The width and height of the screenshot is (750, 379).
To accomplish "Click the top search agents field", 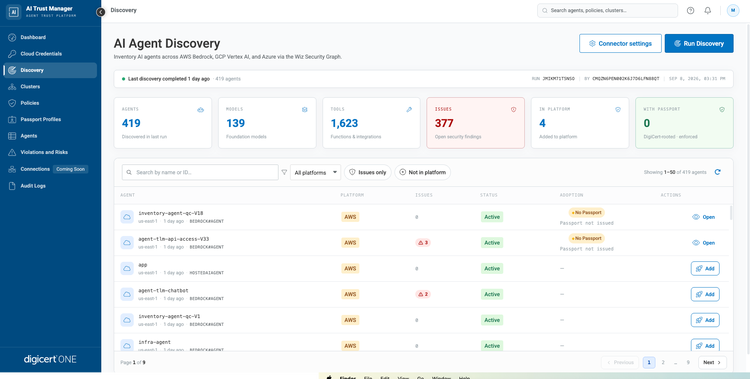I will 607,11.
